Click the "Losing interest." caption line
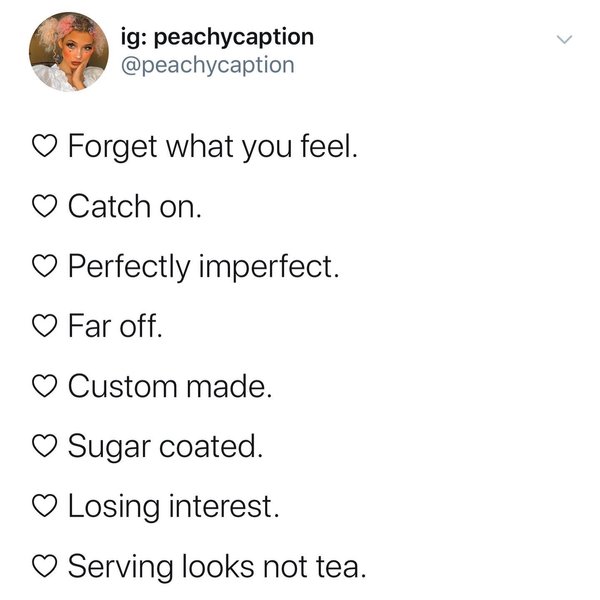This screenshot has width=600, height=600. coord(173,507)
